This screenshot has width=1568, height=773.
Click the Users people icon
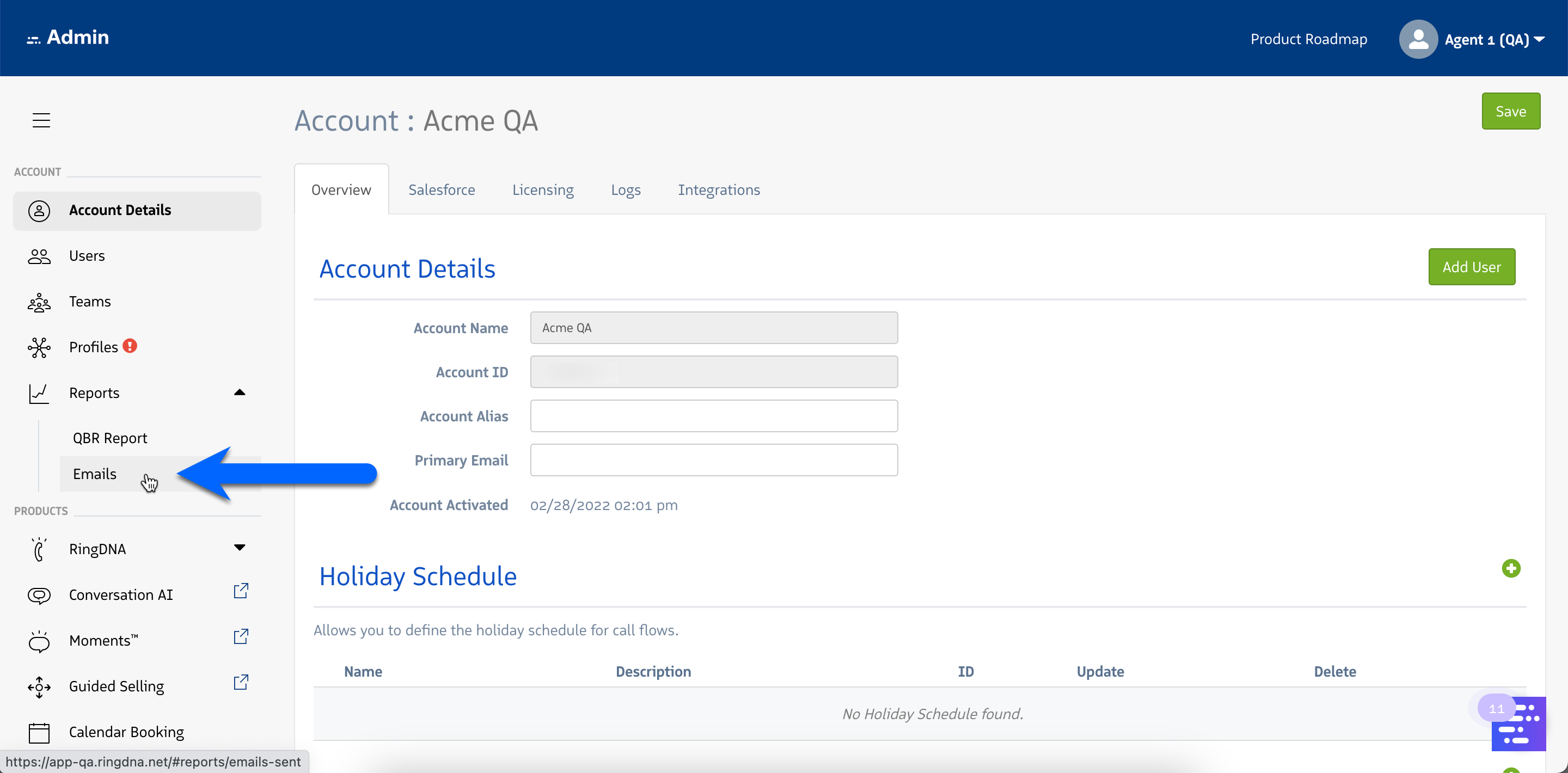pos(39,256)
